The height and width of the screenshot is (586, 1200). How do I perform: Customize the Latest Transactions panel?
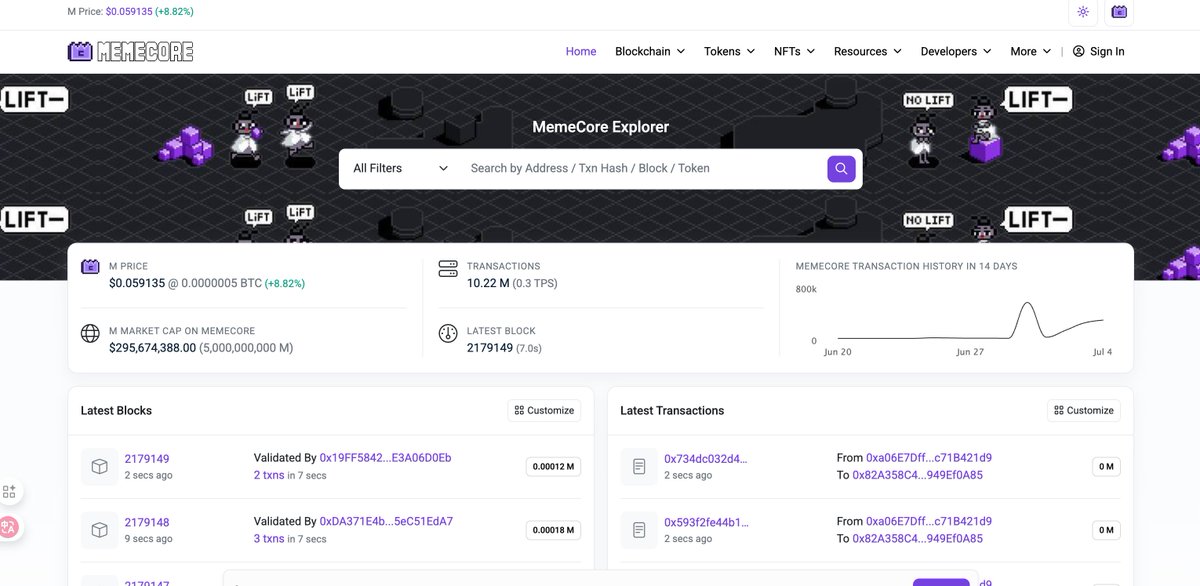tap(1084, 410)
